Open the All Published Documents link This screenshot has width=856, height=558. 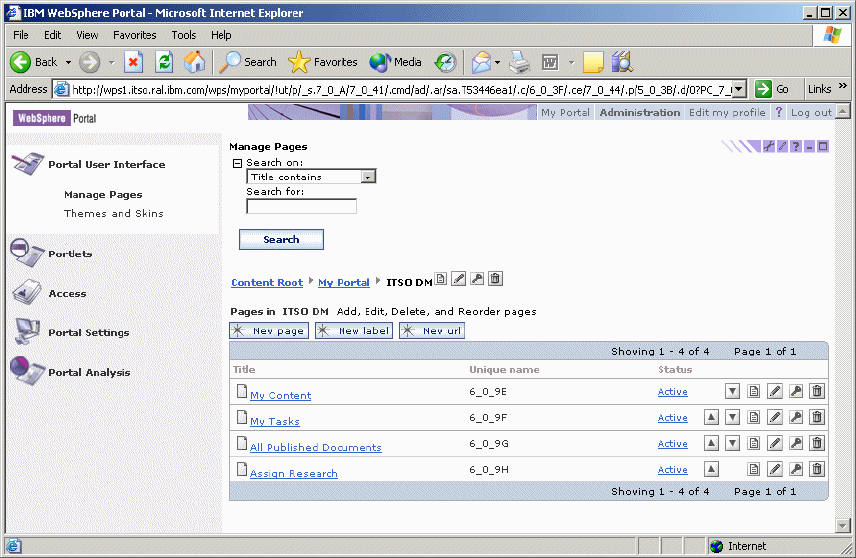[315, 448]
